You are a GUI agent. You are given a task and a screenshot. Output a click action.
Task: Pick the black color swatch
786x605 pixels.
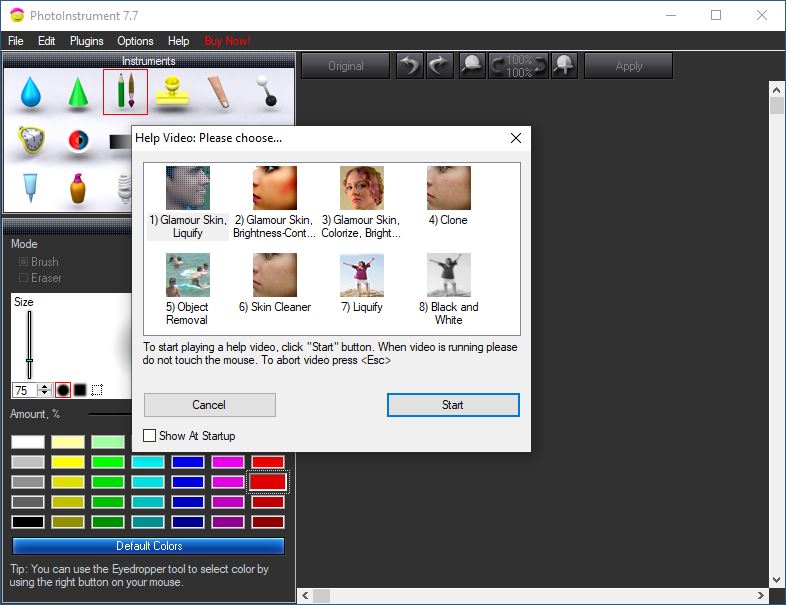(x=28, y=522)
